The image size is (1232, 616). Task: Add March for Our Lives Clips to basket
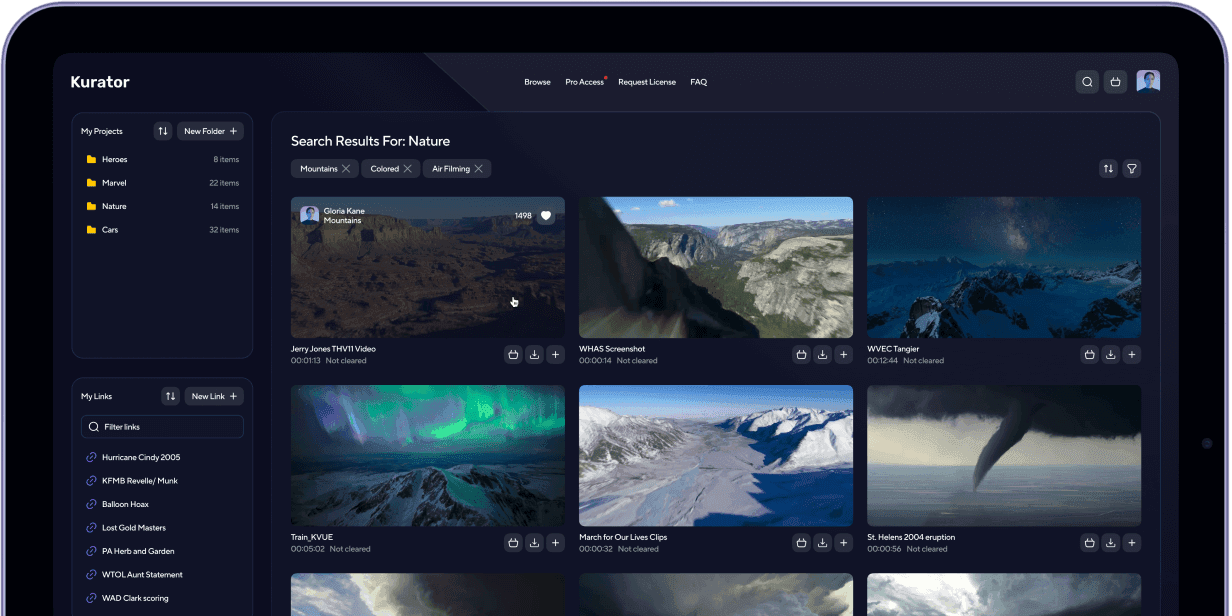pyautogui.click(x=801, y=543)
